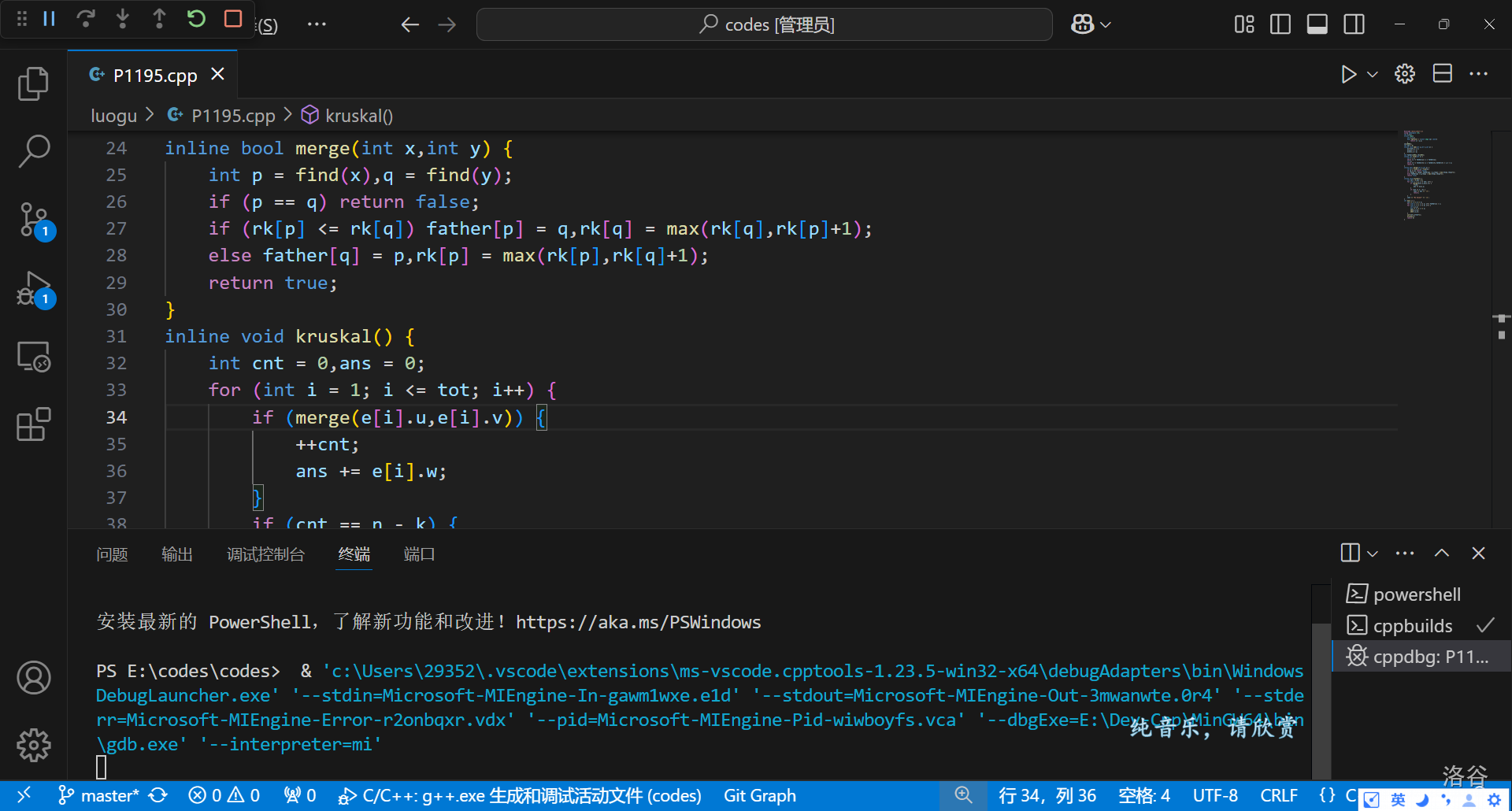Image resolution: width=1512 pixels, height=811 pixels.
Task: Open the Extensions view
Action: 34,424
